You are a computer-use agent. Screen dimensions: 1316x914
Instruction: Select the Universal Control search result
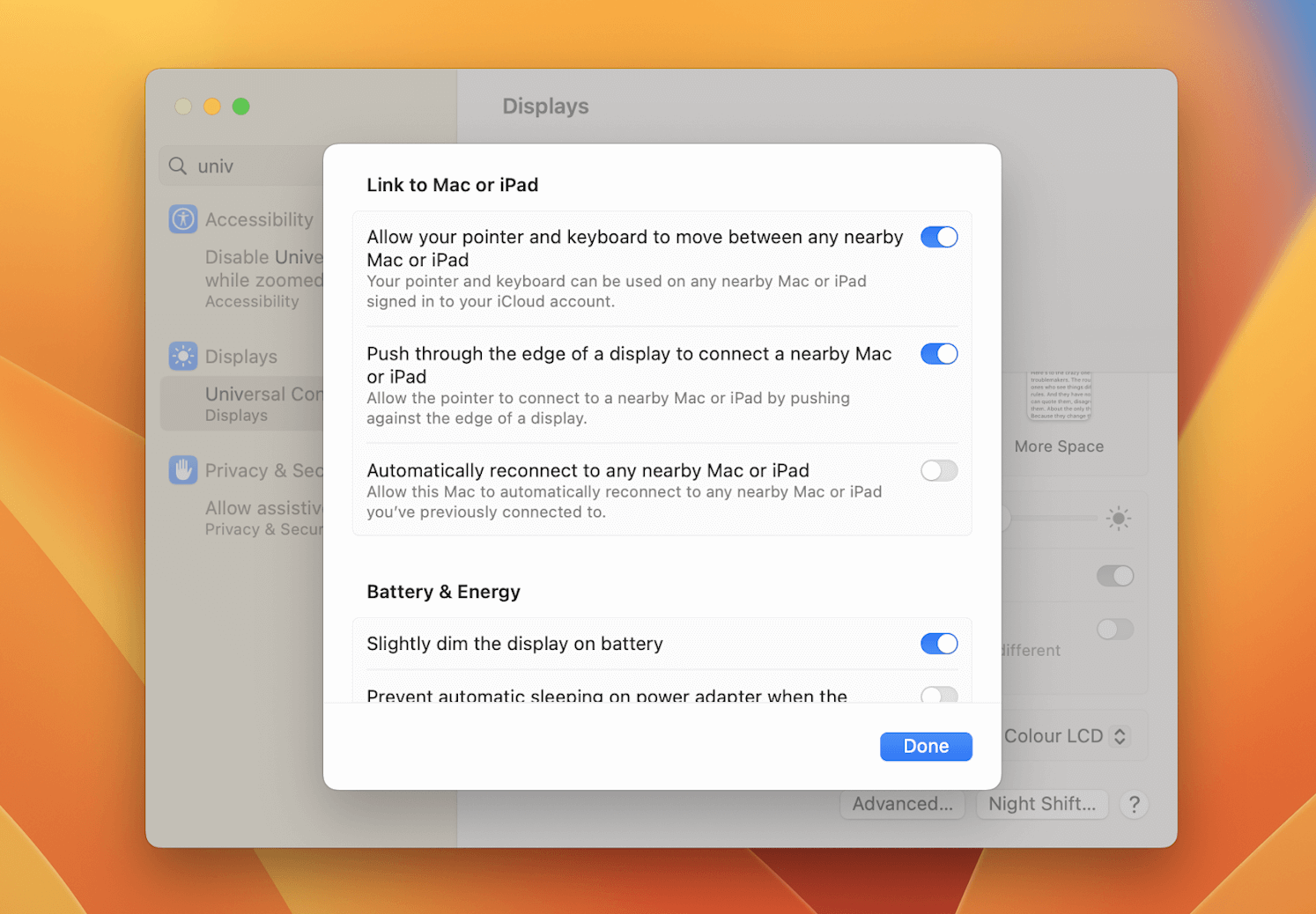(x=264, y=402)
